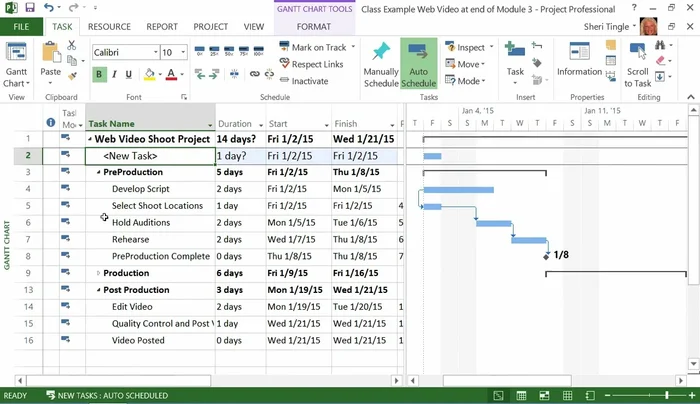Select the Format Painter brush icon
Image resolution: width=700 pixels, height=404 pixels.
(71, 76)
